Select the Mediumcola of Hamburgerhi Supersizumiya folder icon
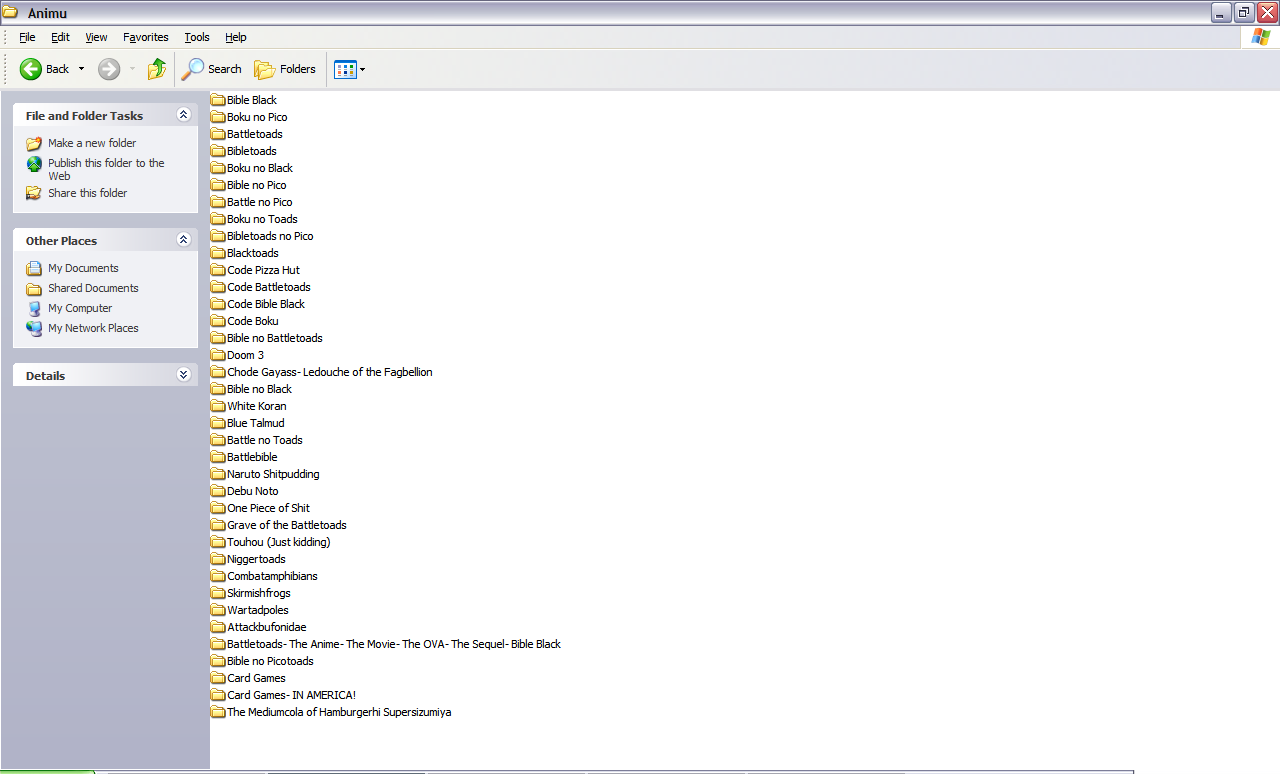Screen dimensions: 1280x774 [218, 712]
